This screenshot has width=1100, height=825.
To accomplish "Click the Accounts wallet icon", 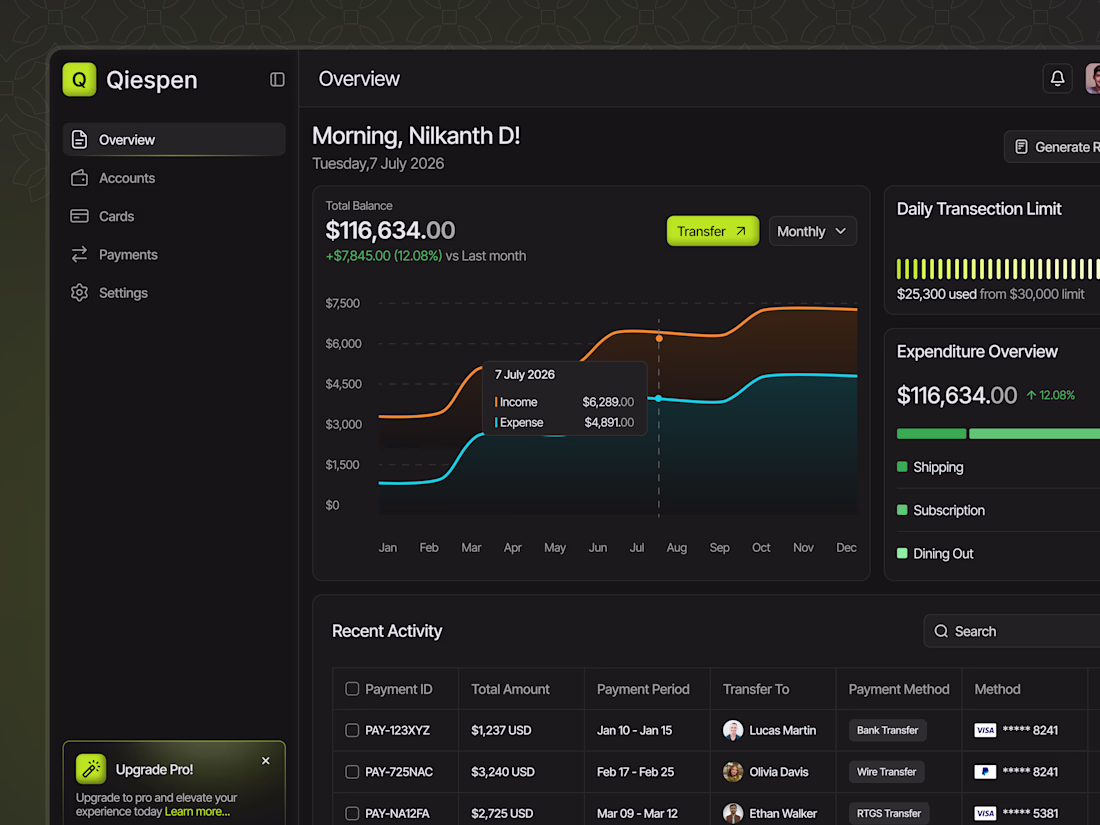I will (79, 178).
